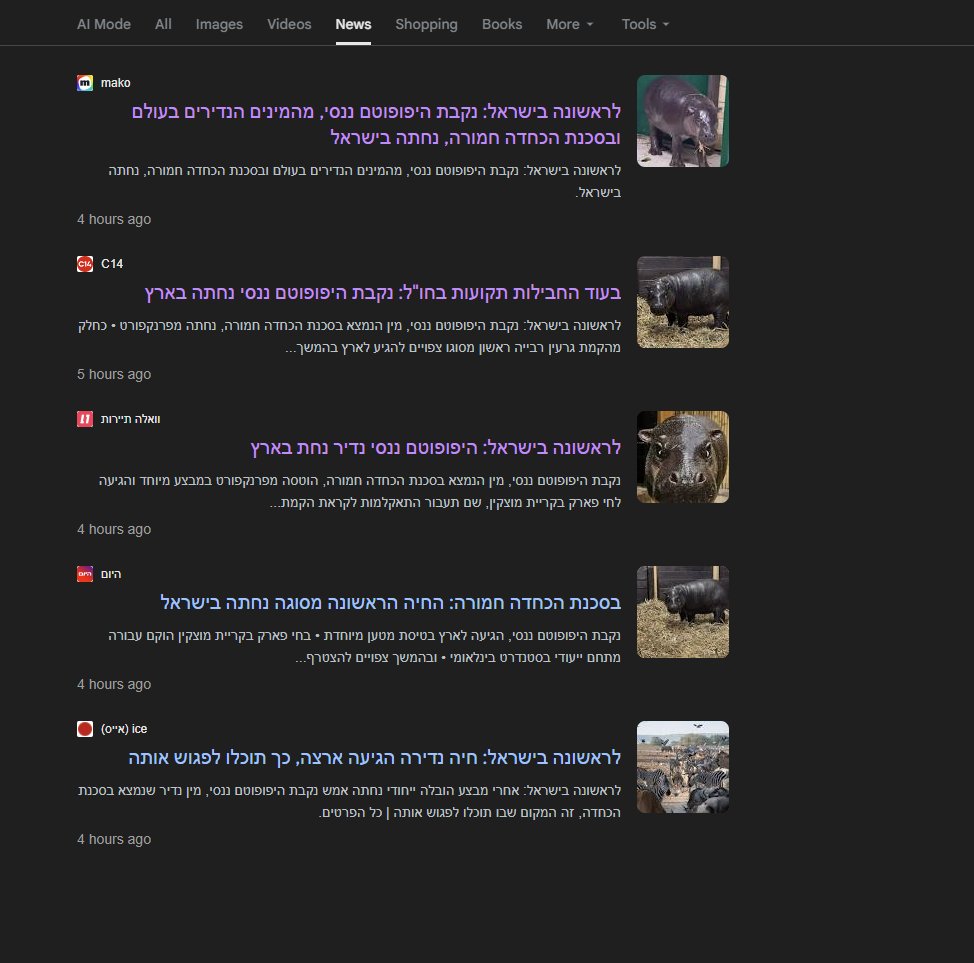Click the Walla Tourism favicon

click(x=85, y=419)
